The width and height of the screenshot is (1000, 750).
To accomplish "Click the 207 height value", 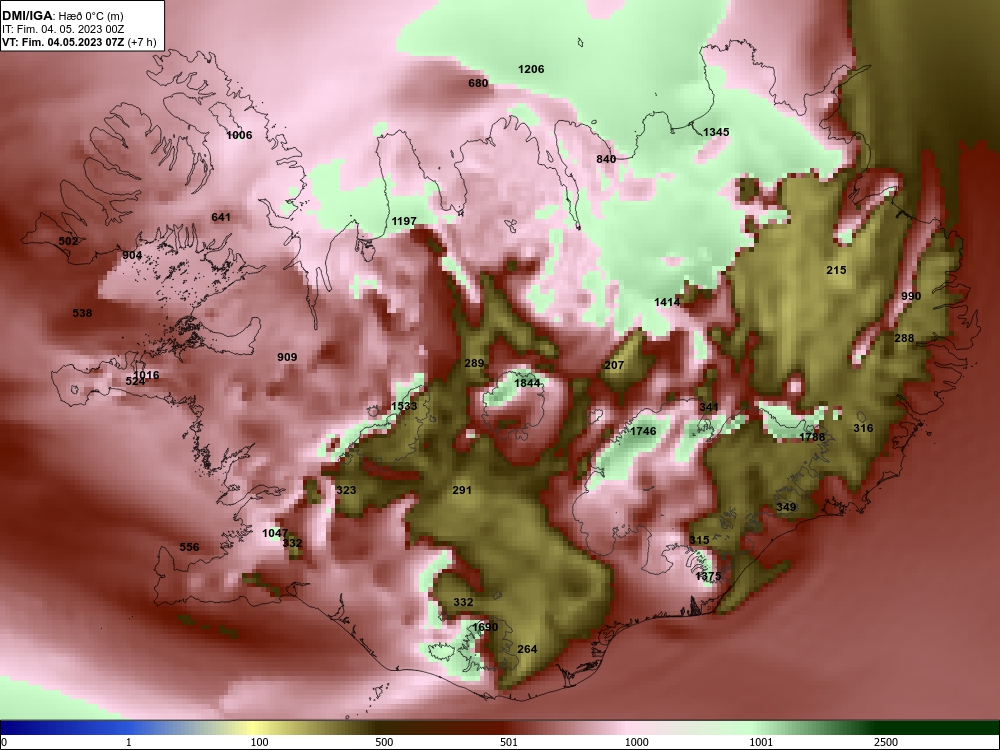I will (614, 365).
